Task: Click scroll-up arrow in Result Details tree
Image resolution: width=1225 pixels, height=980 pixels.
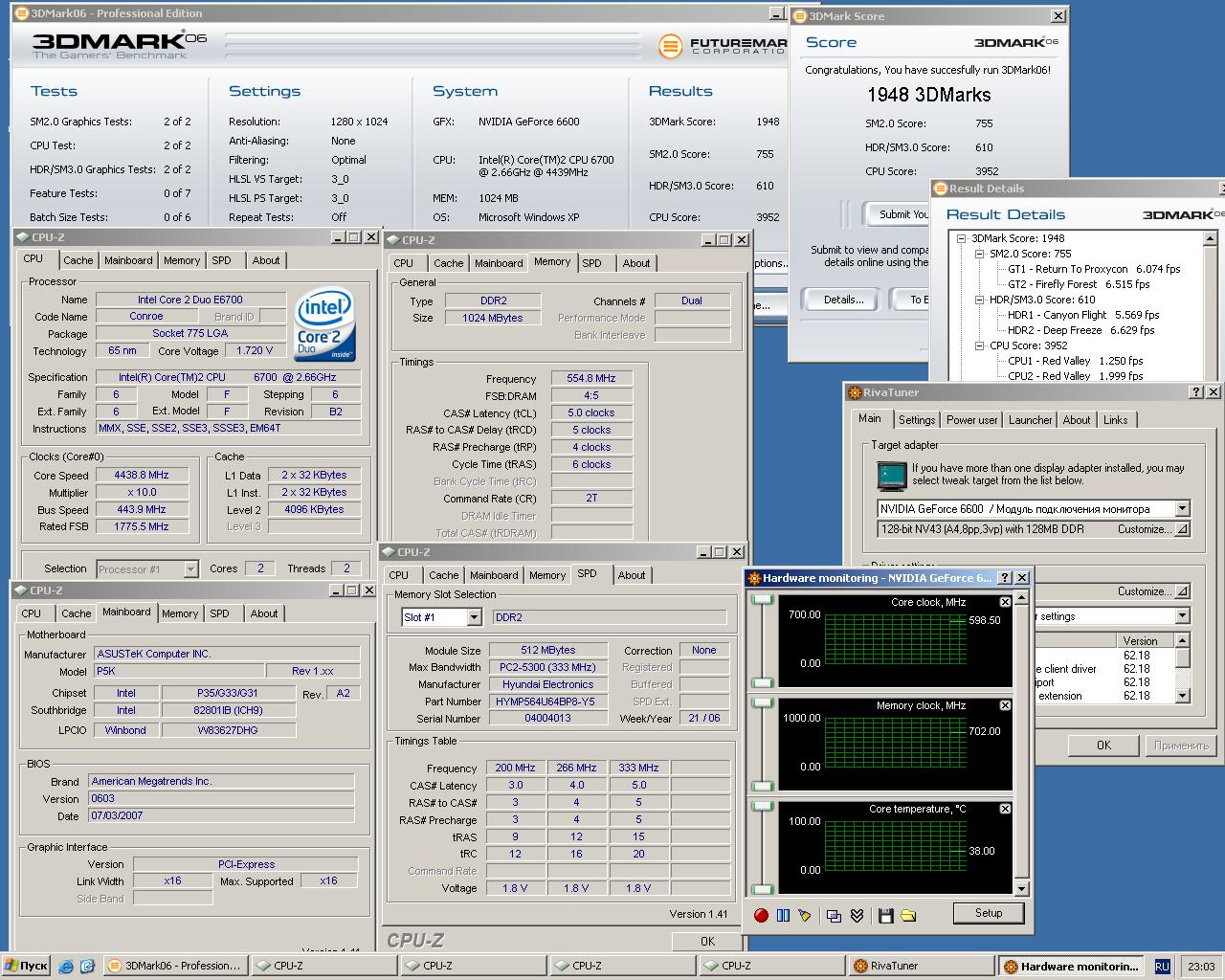Action: (1210, 238)
